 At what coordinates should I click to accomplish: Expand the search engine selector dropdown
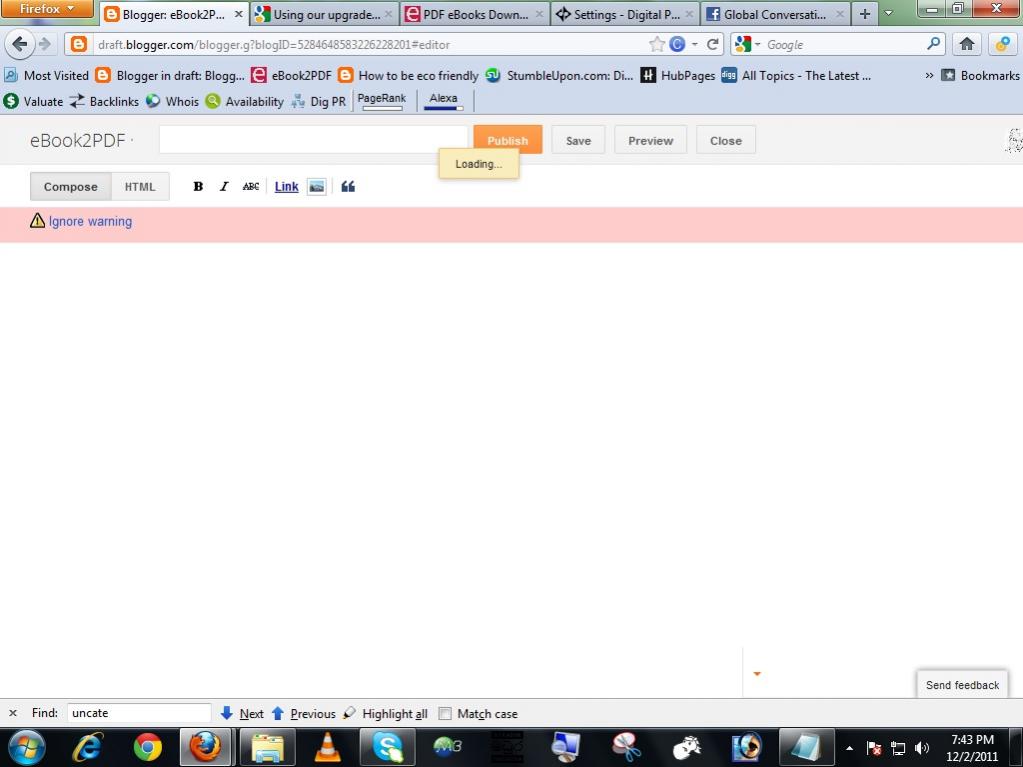(757, 44)
